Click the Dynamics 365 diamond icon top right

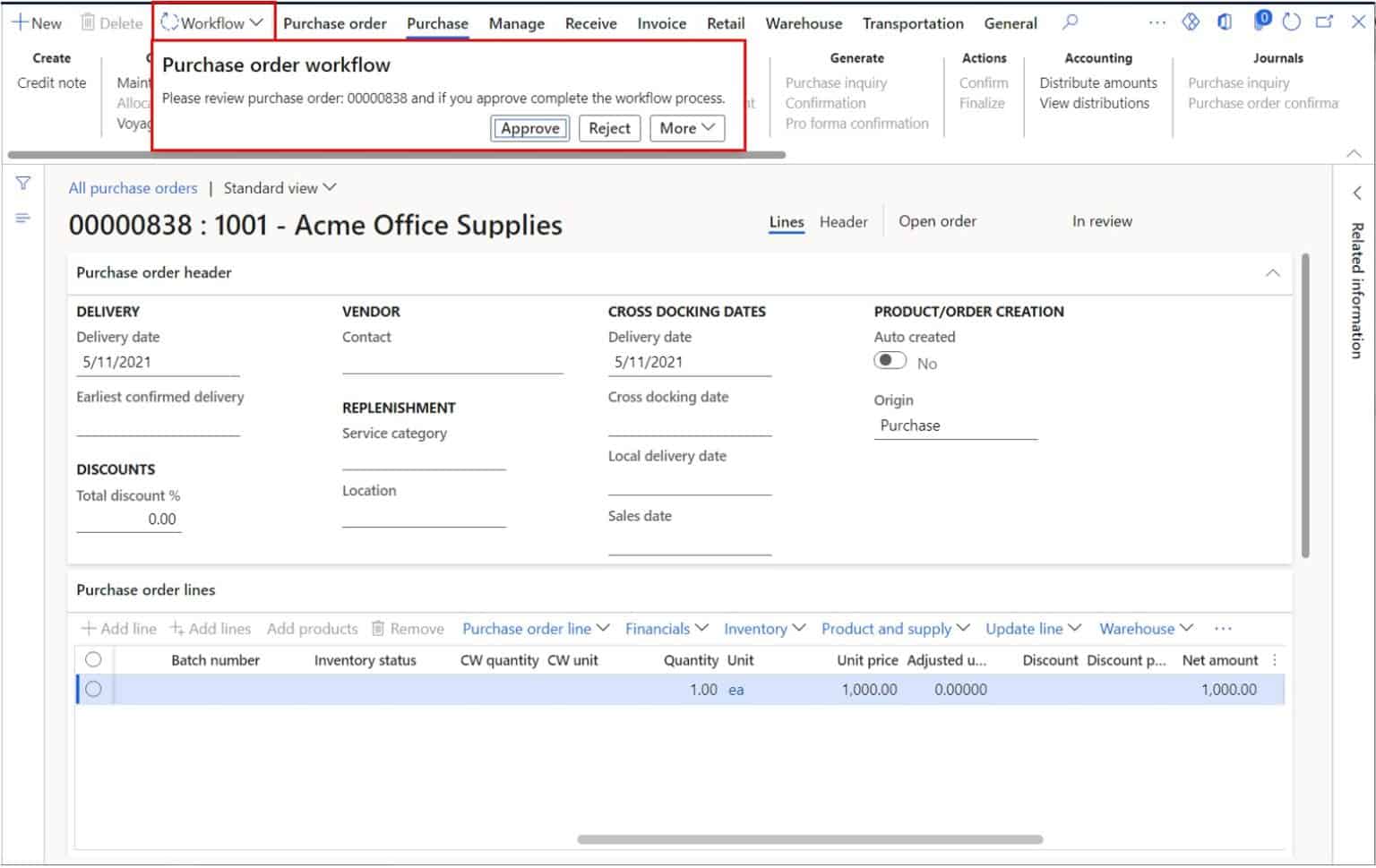click(1191, 20)
